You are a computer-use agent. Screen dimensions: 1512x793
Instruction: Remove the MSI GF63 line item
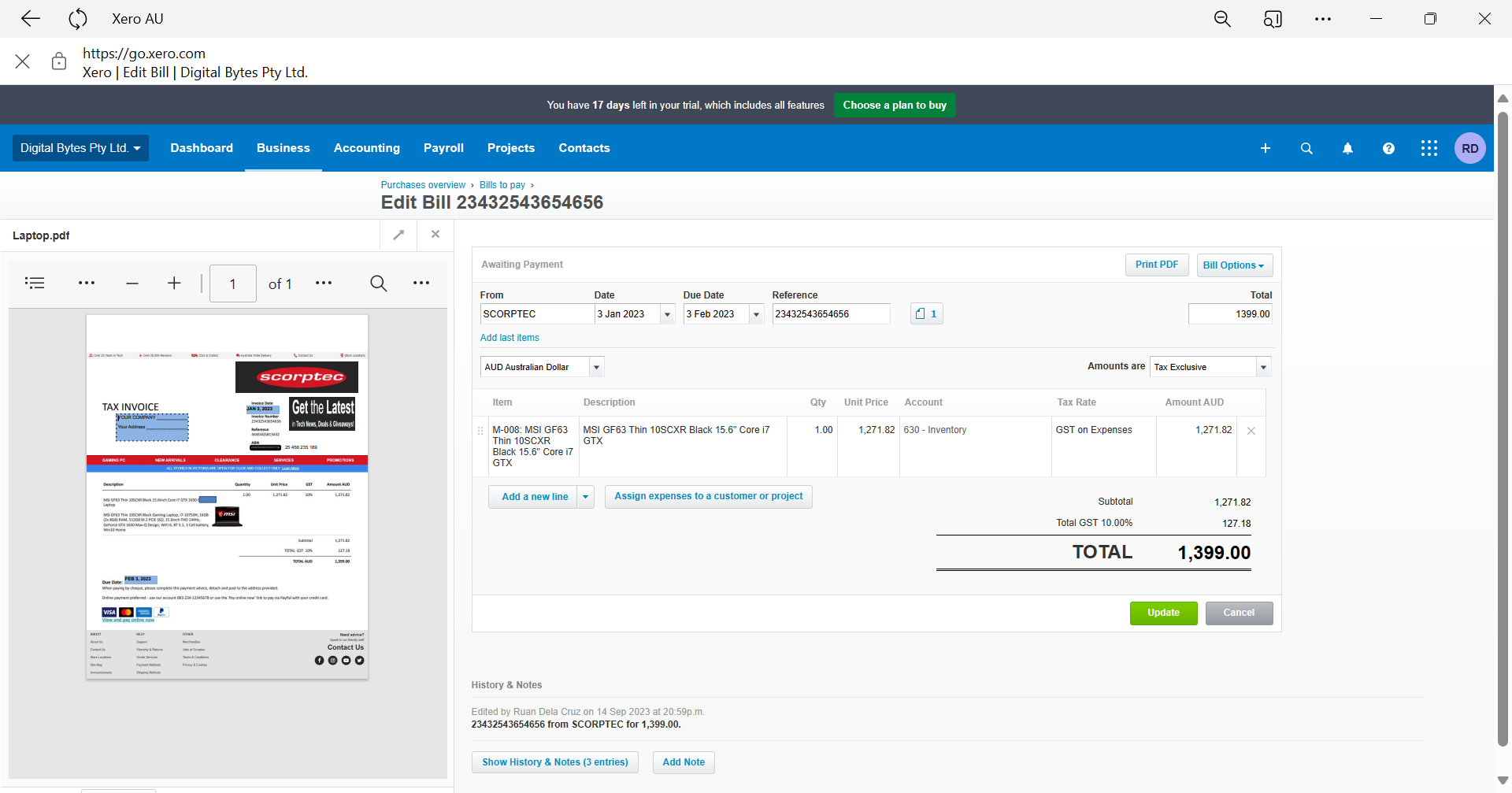1251,431
